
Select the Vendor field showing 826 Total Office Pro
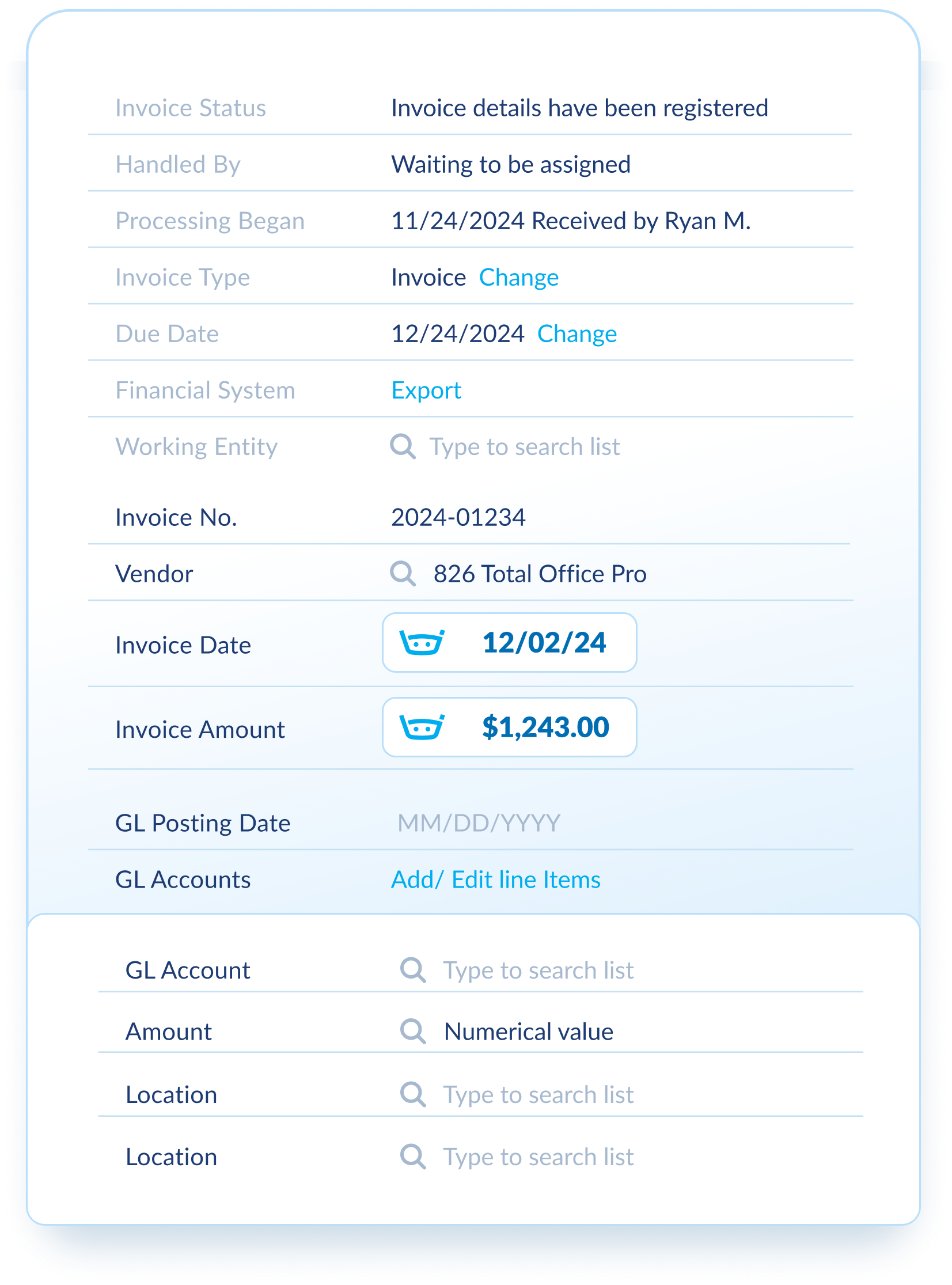(540, 574)
